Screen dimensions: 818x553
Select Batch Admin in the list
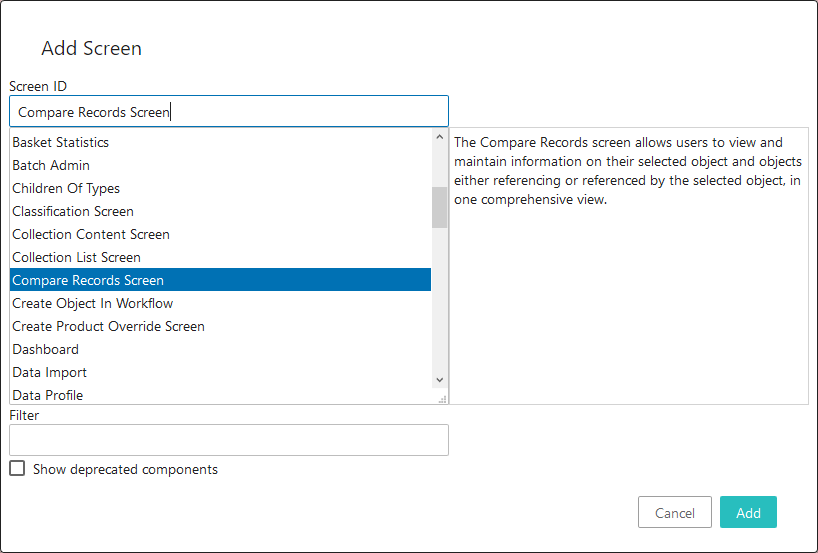pyautogui.click(x=220, y=165)
